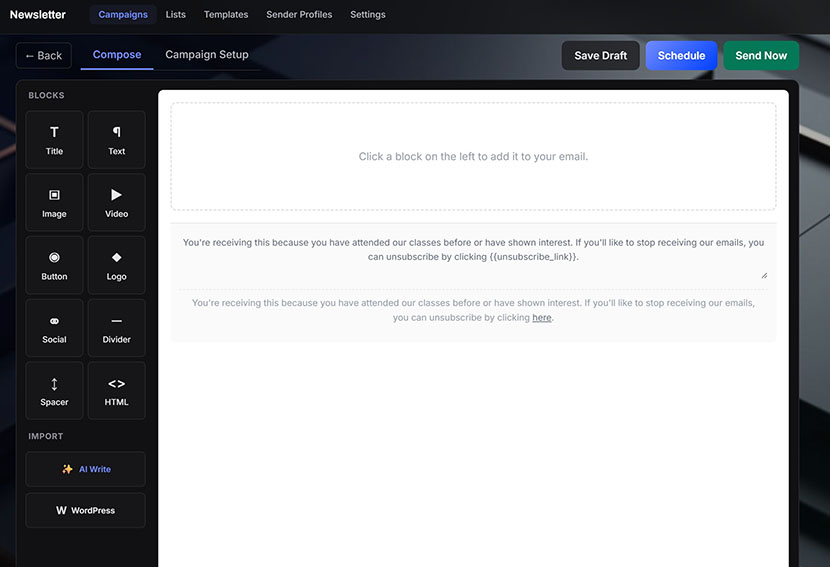The height and width of the screenshot is (567, 830).
Task: Open Templates in top navigation
Action: pyautogui.click(x=226, y=14)
